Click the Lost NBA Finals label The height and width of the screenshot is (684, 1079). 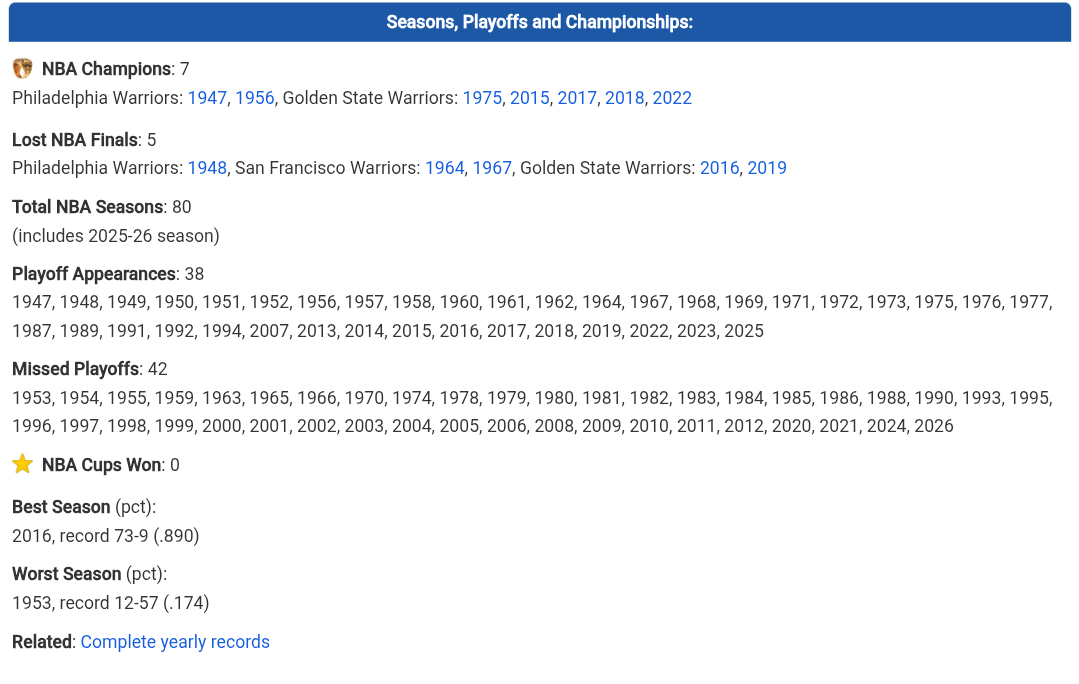(x=75, y=140)
